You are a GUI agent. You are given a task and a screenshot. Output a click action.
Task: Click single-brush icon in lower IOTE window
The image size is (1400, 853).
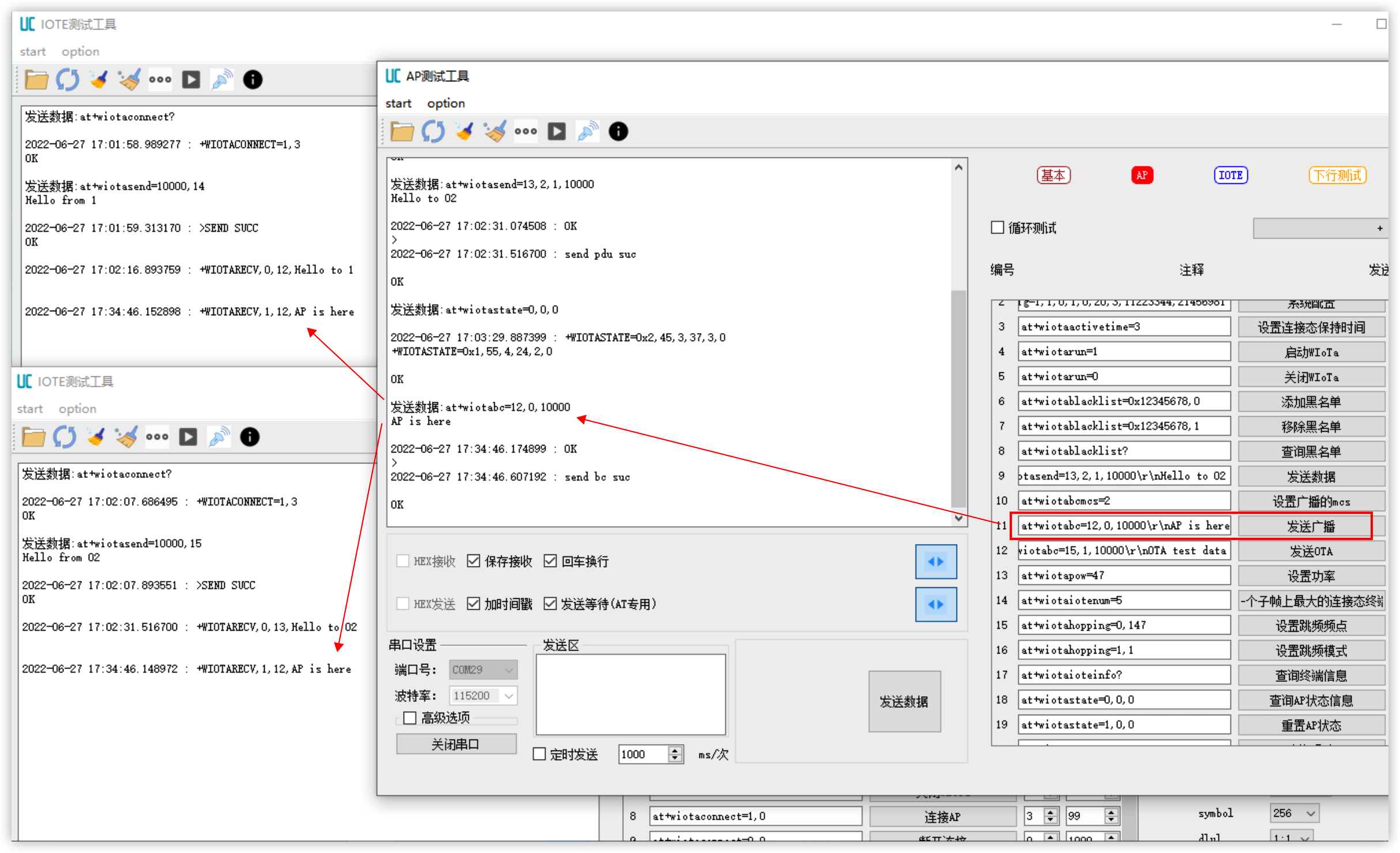point(96,437)
